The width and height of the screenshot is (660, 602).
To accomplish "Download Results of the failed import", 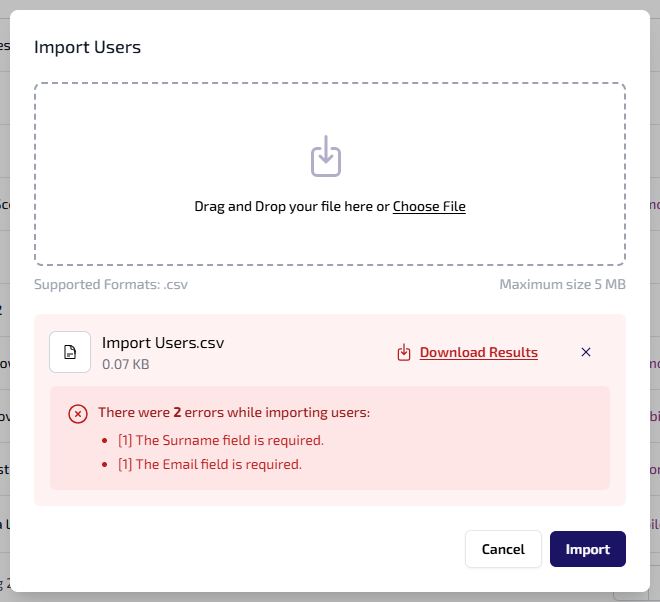I will [x=478, y=352].
